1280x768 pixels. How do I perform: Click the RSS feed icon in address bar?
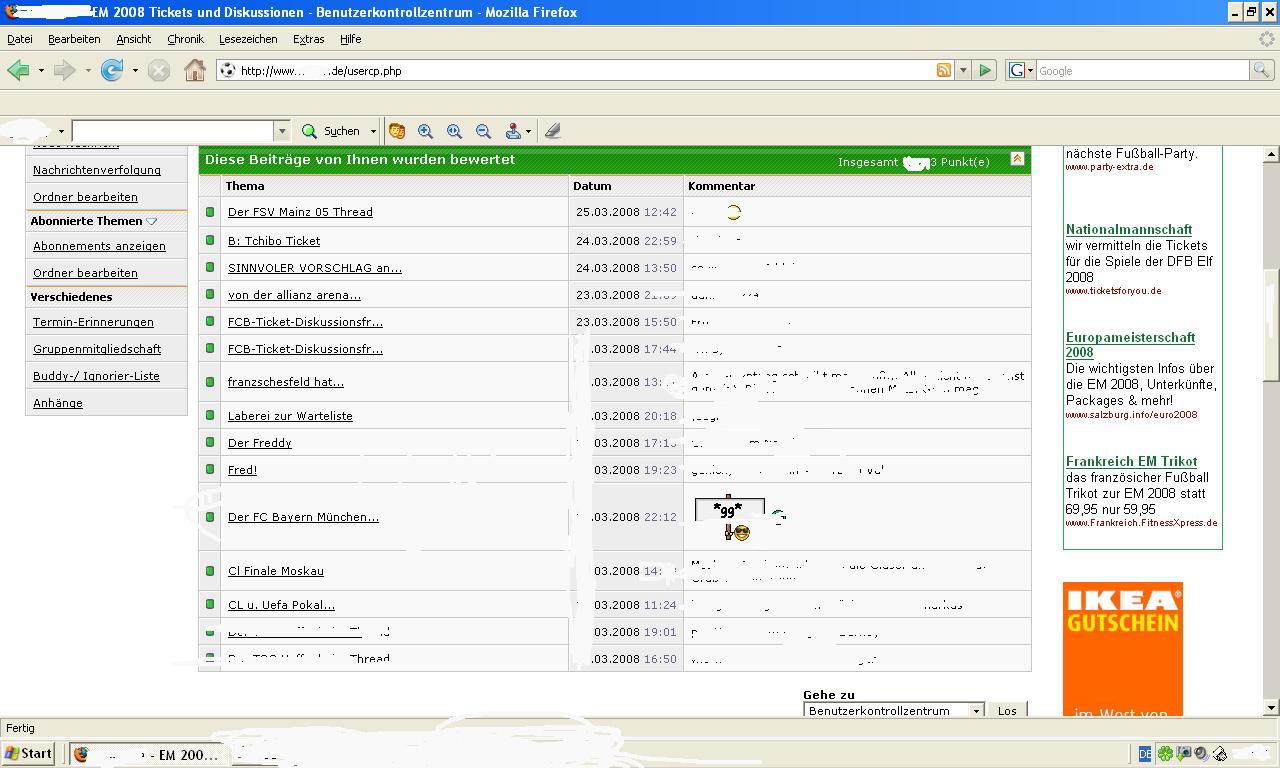point(943,70)
